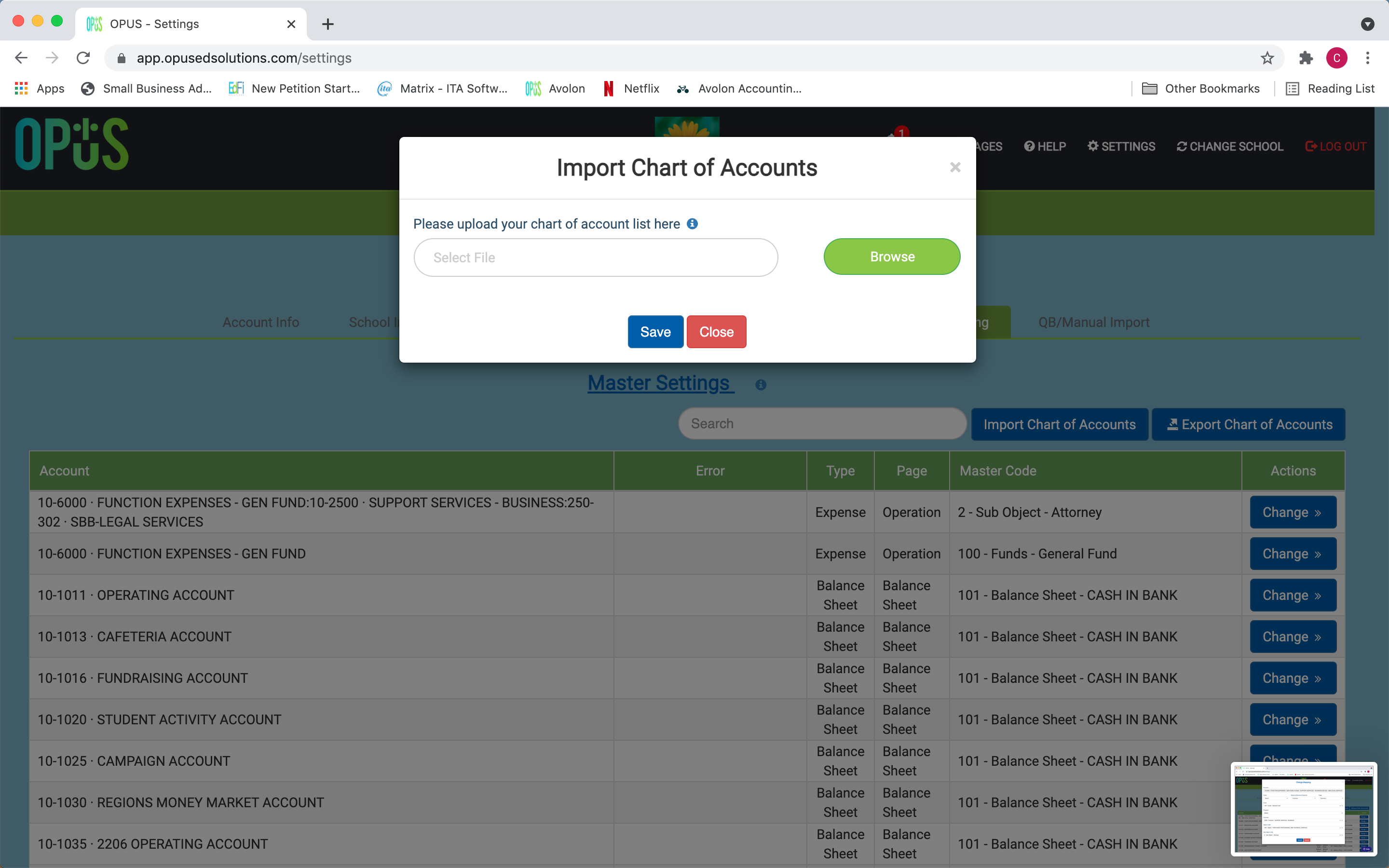Click the Netflix bookmark icon
1389x868 pixels.
point(608,88)
